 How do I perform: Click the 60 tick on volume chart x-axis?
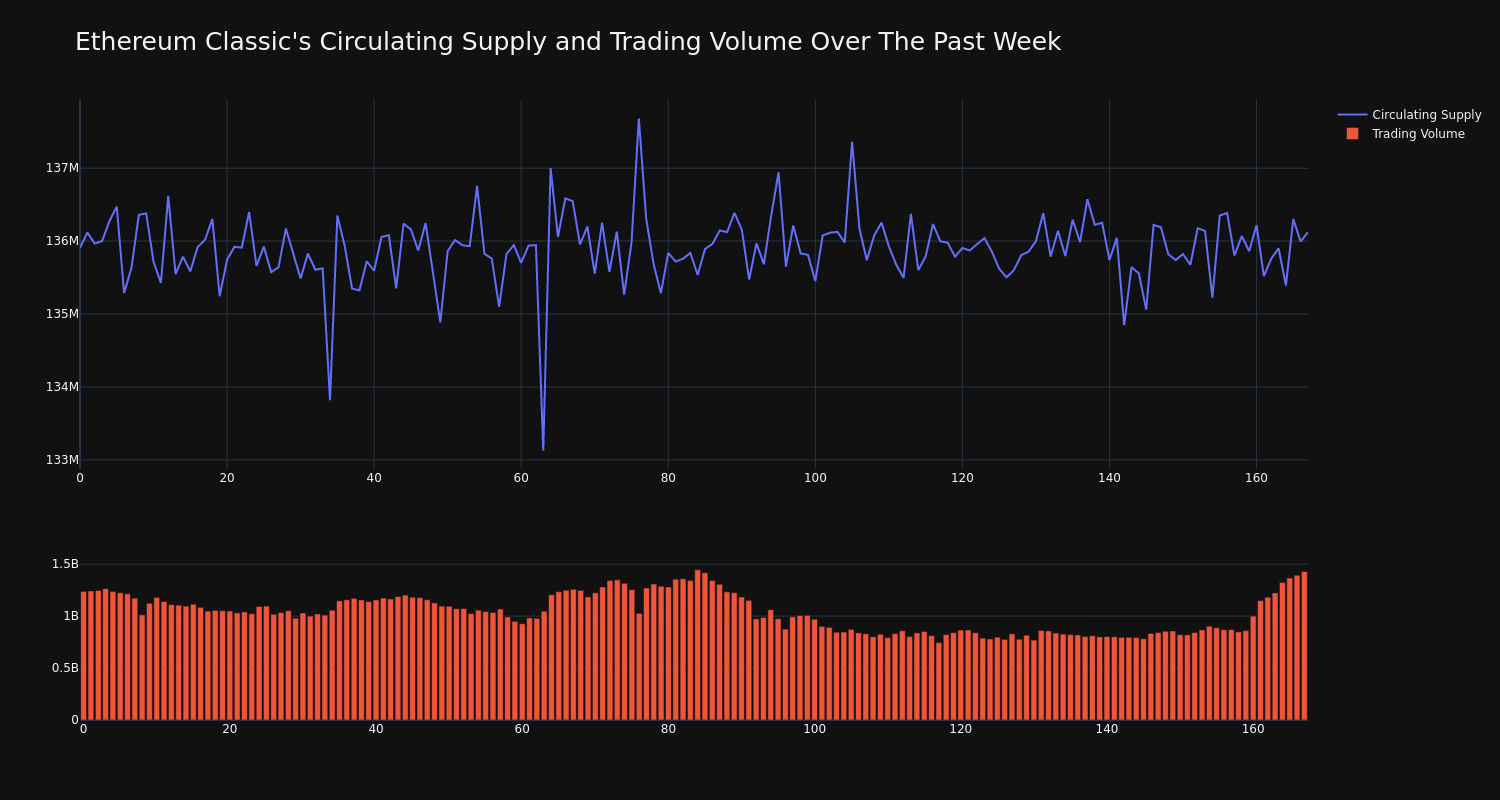pos(522,729)
